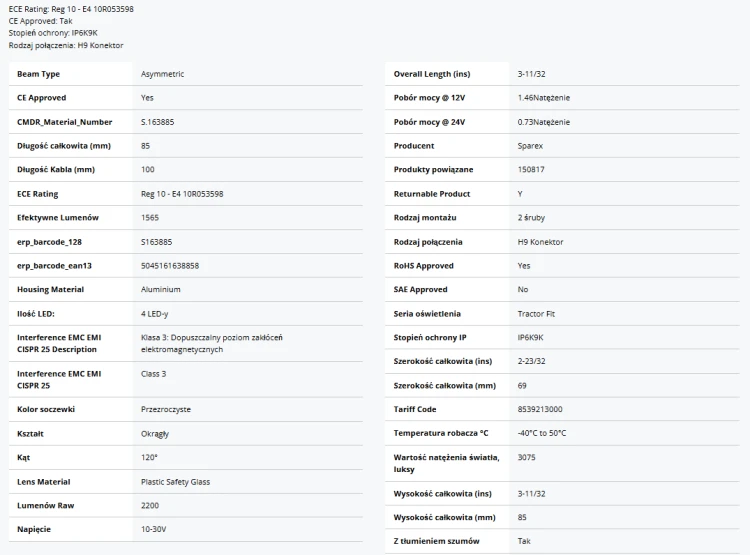Select the Tariff Code value 8539213000
Screen dimensions: 750x555
(x=540, y=410)
